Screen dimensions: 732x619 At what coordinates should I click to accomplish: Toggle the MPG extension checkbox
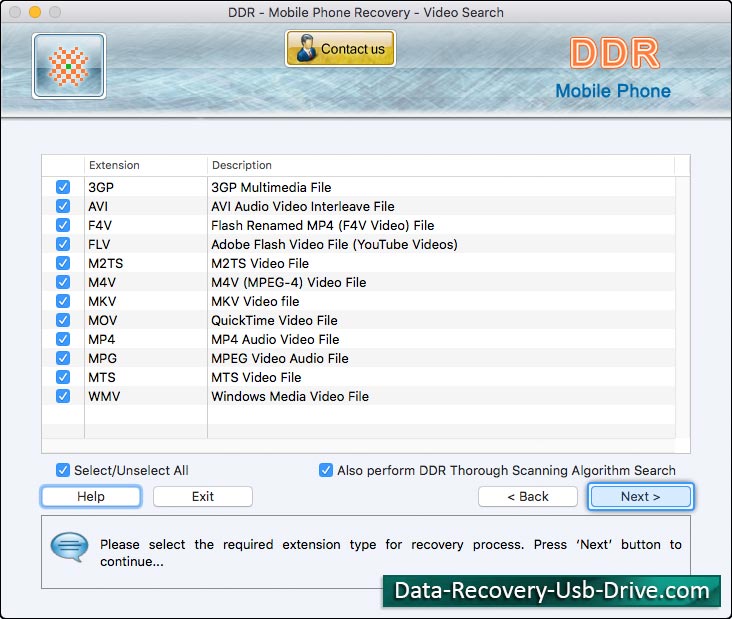click(63, 358)
